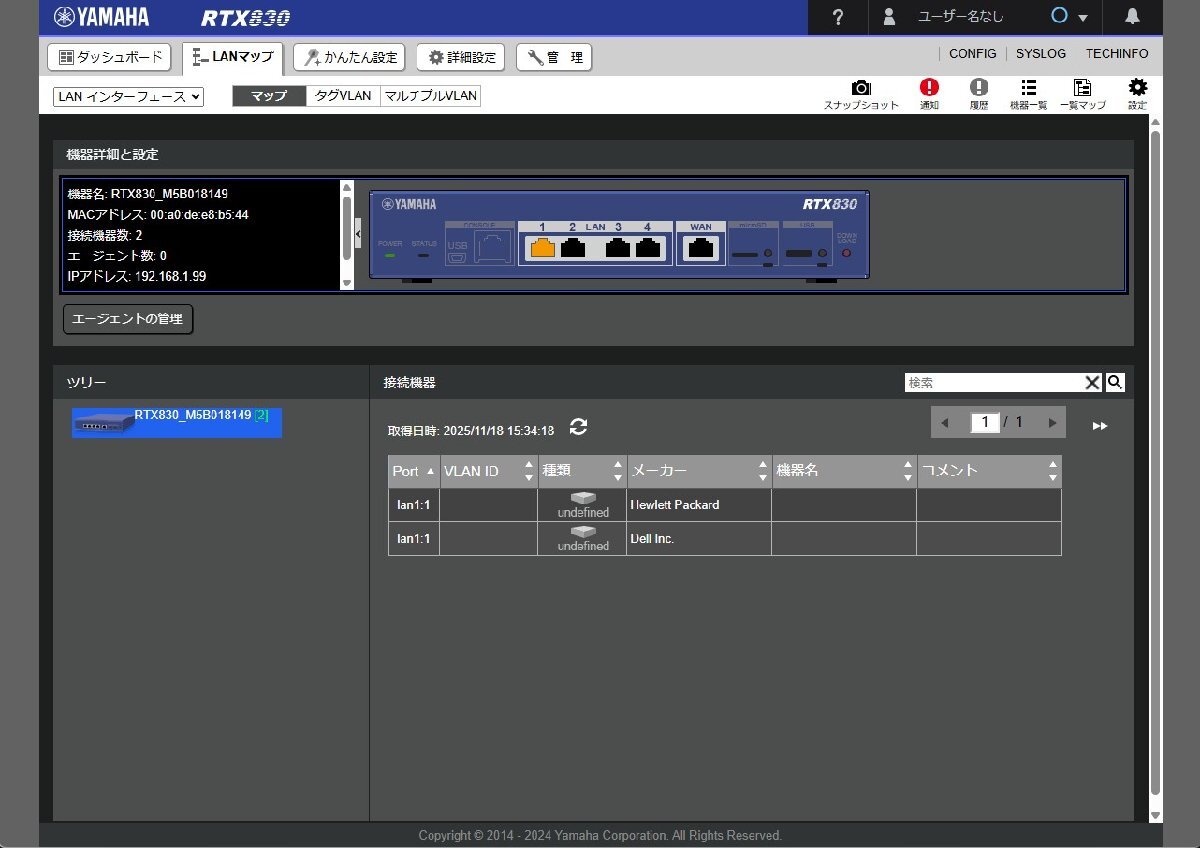This screenshot has height=848, width=1200.
Task: Clear the search field with X
Action: (1092, 382)
